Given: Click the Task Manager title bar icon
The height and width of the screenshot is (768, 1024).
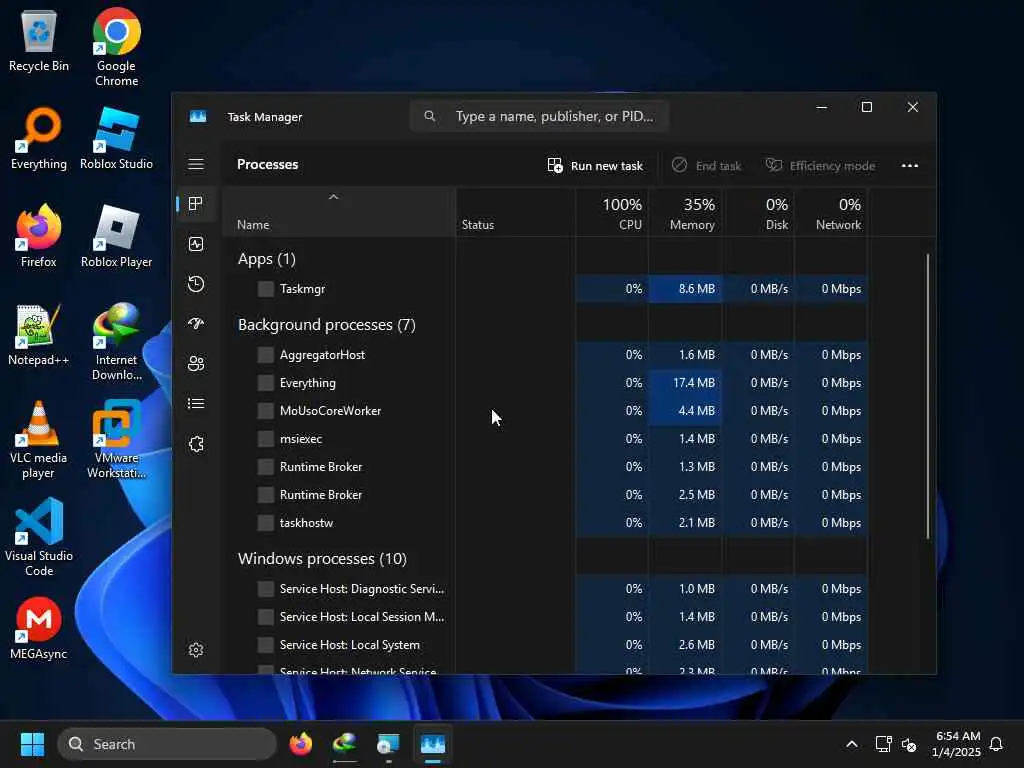Looking at the screenshot, I should 198,116.
